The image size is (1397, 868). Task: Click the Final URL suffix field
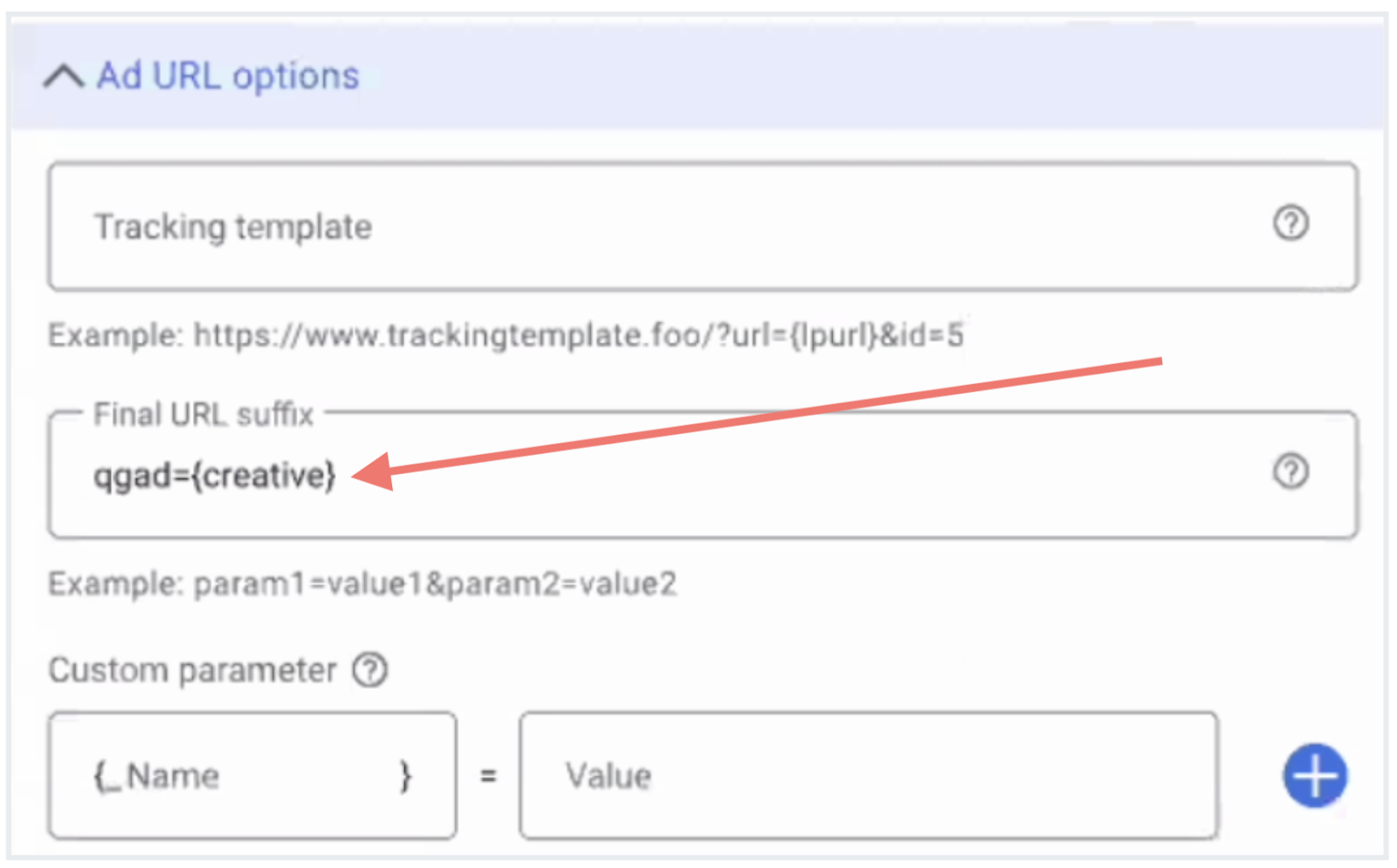[x=703, y=475]
